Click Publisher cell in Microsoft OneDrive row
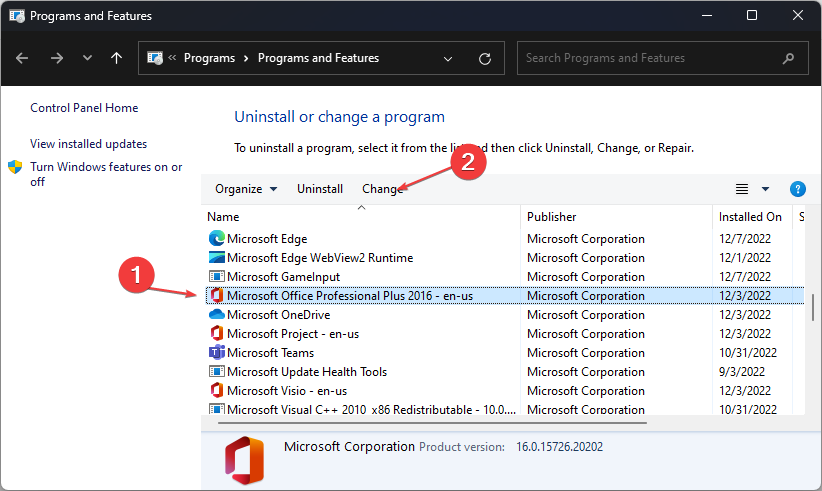The height and width of the screenshot is (491, 822). click(x=586, y=315)
